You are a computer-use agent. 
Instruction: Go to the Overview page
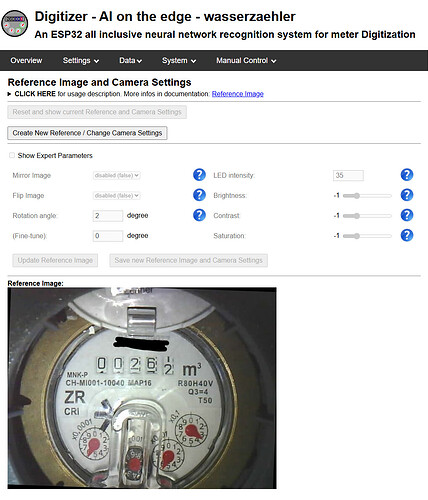(x=26, y=61)
